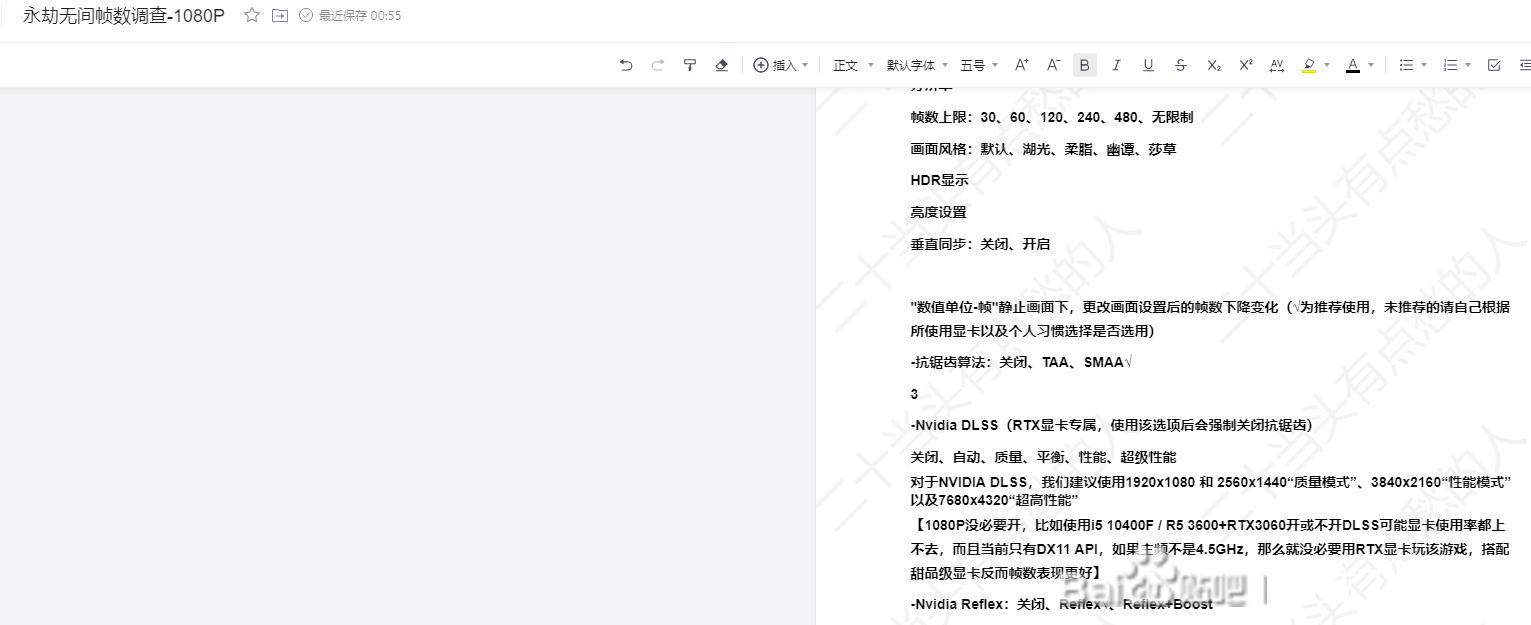Screen dimensions: 1531x625
Task: Expand the font color arrow
Action: pyautogui.click(x=1371, y=65)
